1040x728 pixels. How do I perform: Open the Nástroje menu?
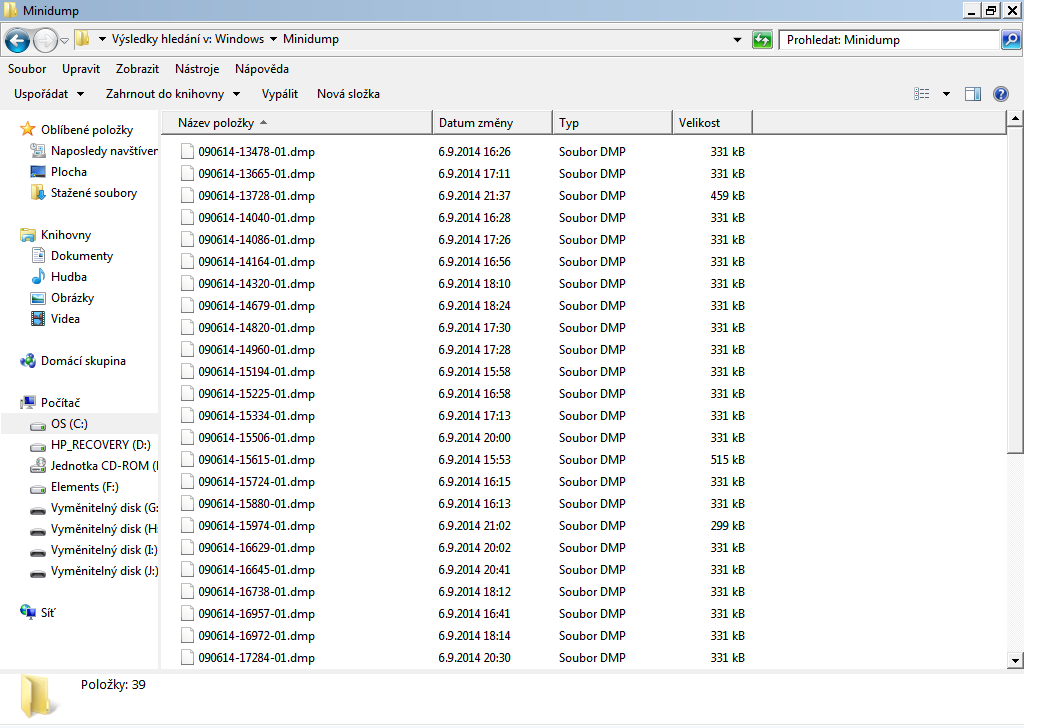197,69
